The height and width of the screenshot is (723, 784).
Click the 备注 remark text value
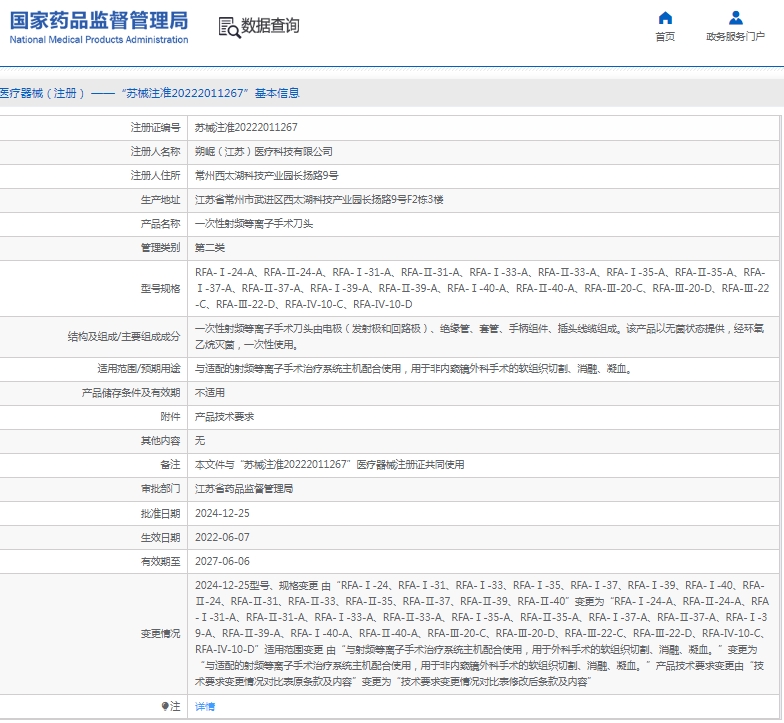click(330, 464)
